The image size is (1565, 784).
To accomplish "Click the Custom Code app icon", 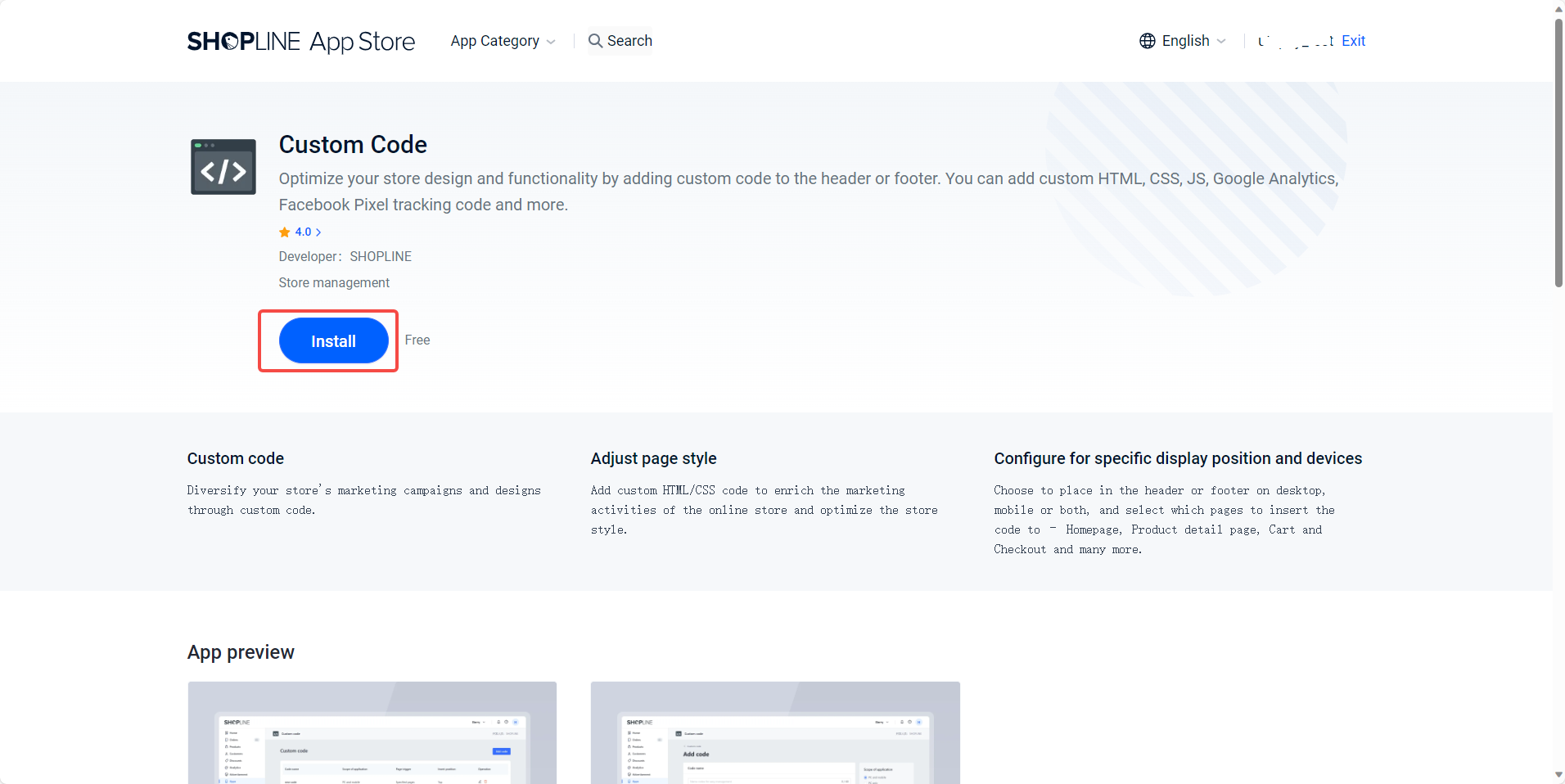I will coord(223,167).
